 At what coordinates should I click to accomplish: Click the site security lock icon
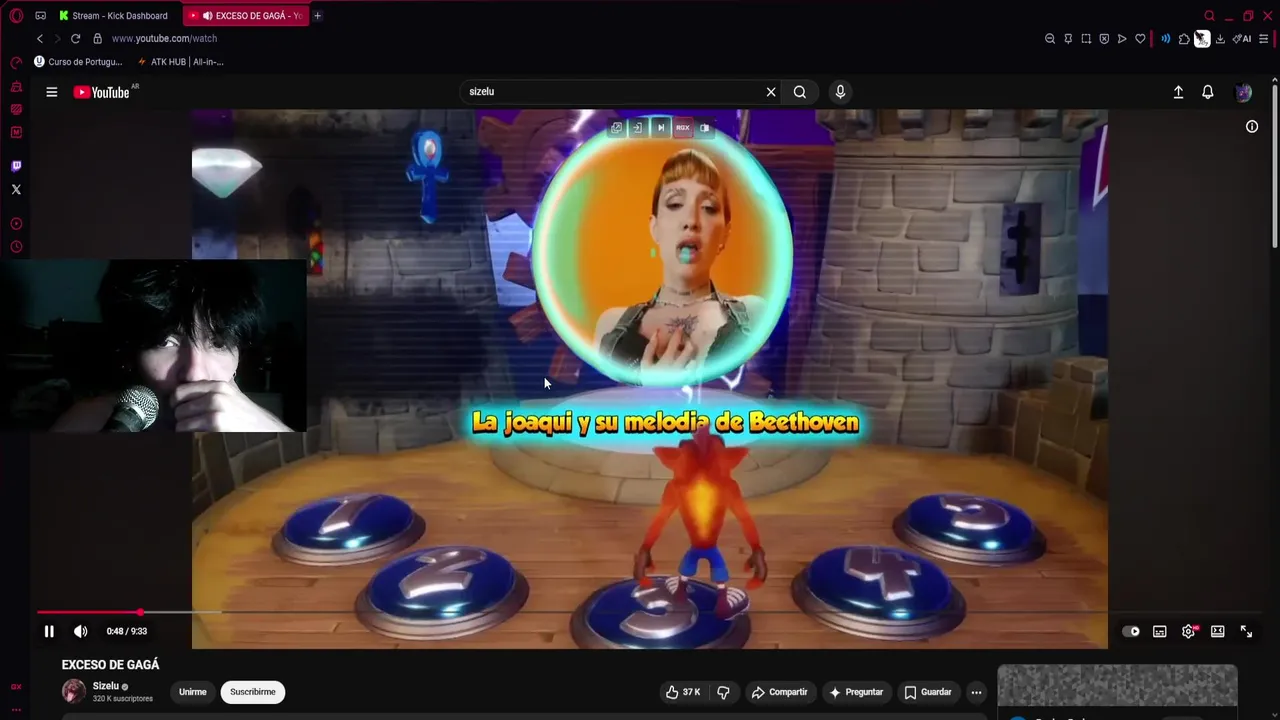pos(97,39)
